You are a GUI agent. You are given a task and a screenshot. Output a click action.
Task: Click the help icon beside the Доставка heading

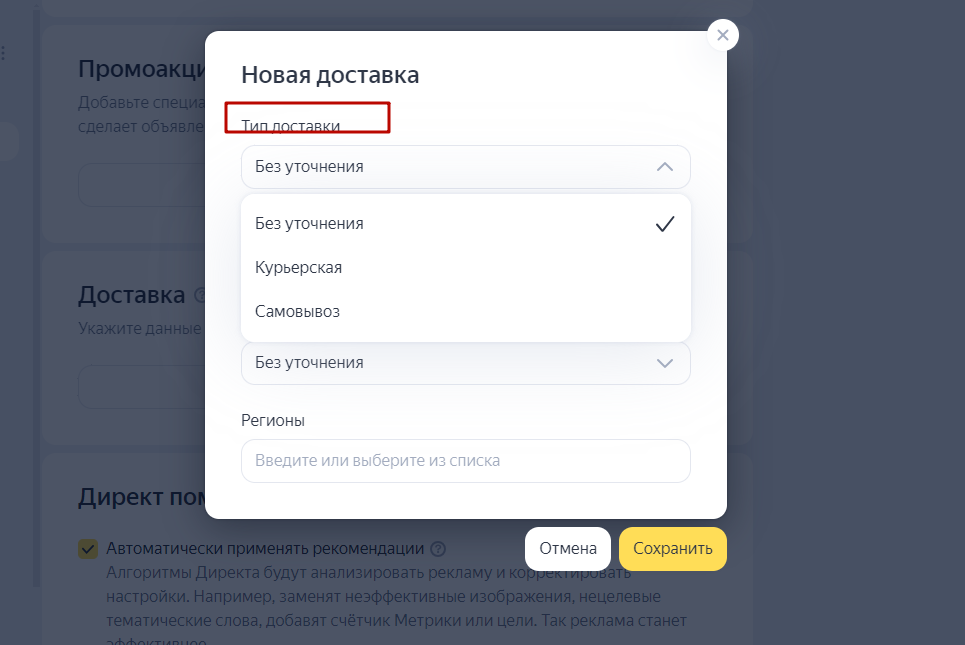[x=199, y=295]
